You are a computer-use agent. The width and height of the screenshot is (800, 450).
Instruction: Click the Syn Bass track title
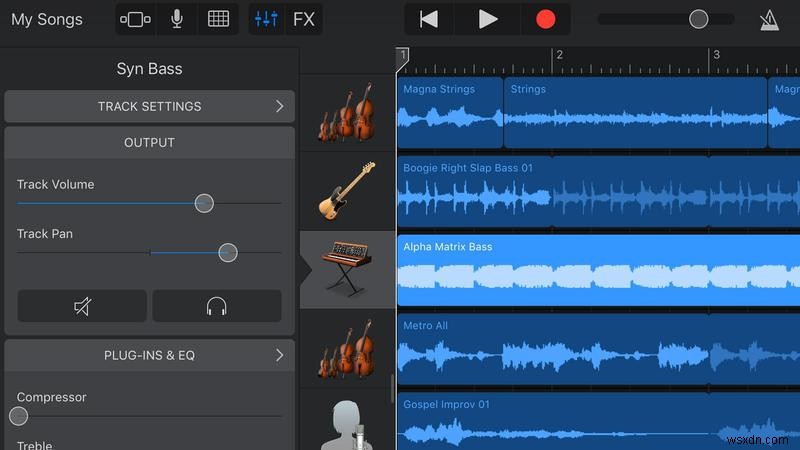149,68
